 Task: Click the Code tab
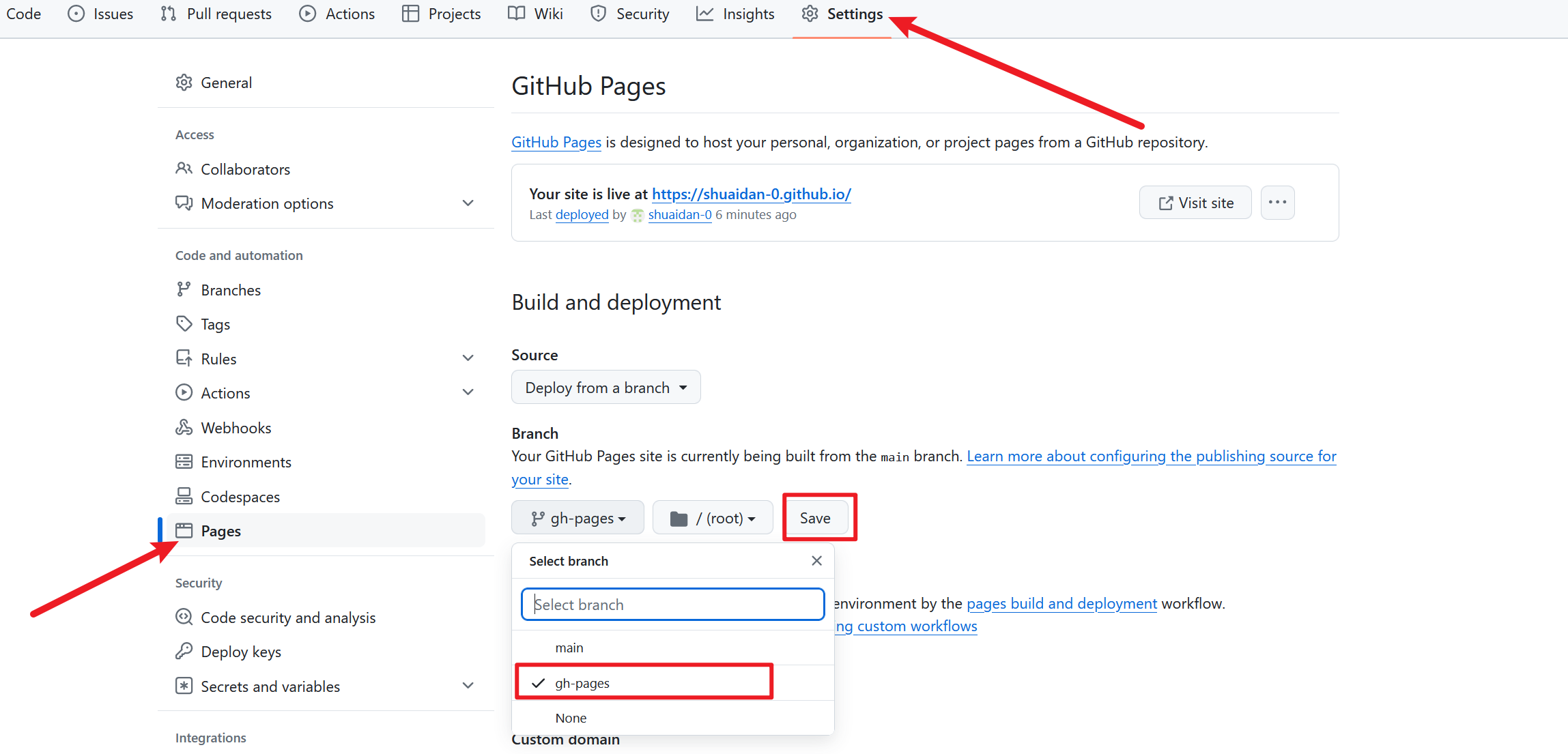click(23, 14)
